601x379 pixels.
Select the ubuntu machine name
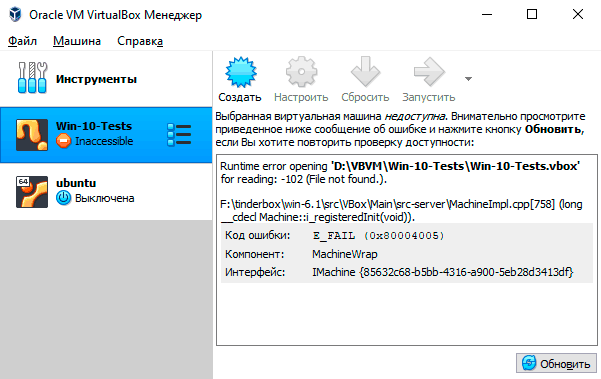pyautogui.click(x=76, y=183)
